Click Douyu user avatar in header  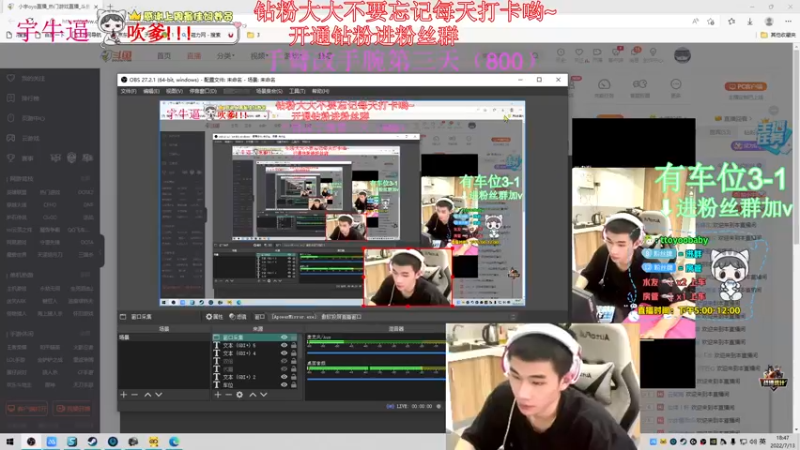coord(682,55)
